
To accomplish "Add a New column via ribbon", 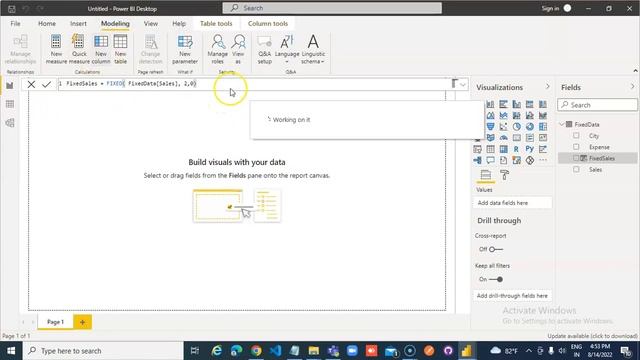I will click(x=101, y=49).
